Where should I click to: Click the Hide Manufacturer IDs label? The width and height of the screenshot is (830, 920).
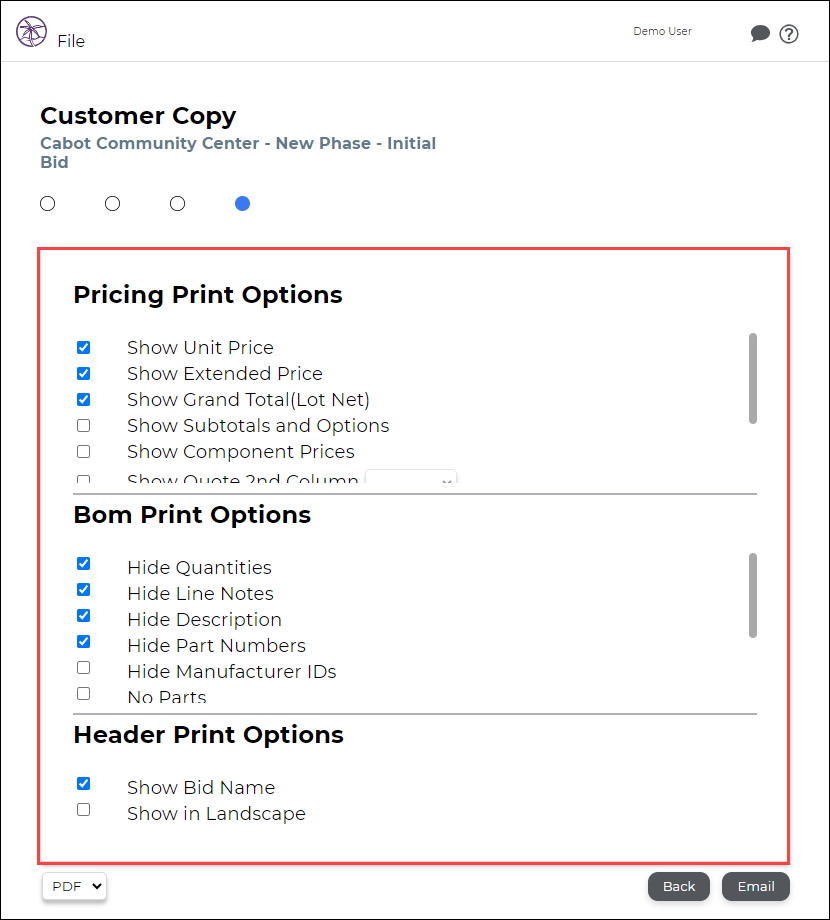click(232, 671)
